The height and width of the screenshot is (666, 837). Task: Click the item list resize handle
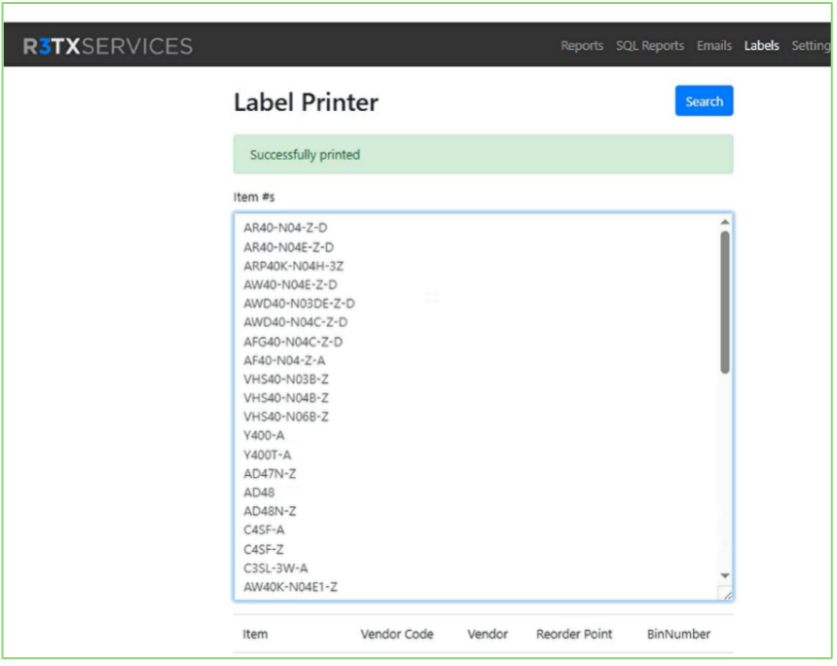[x=726, y=594]
